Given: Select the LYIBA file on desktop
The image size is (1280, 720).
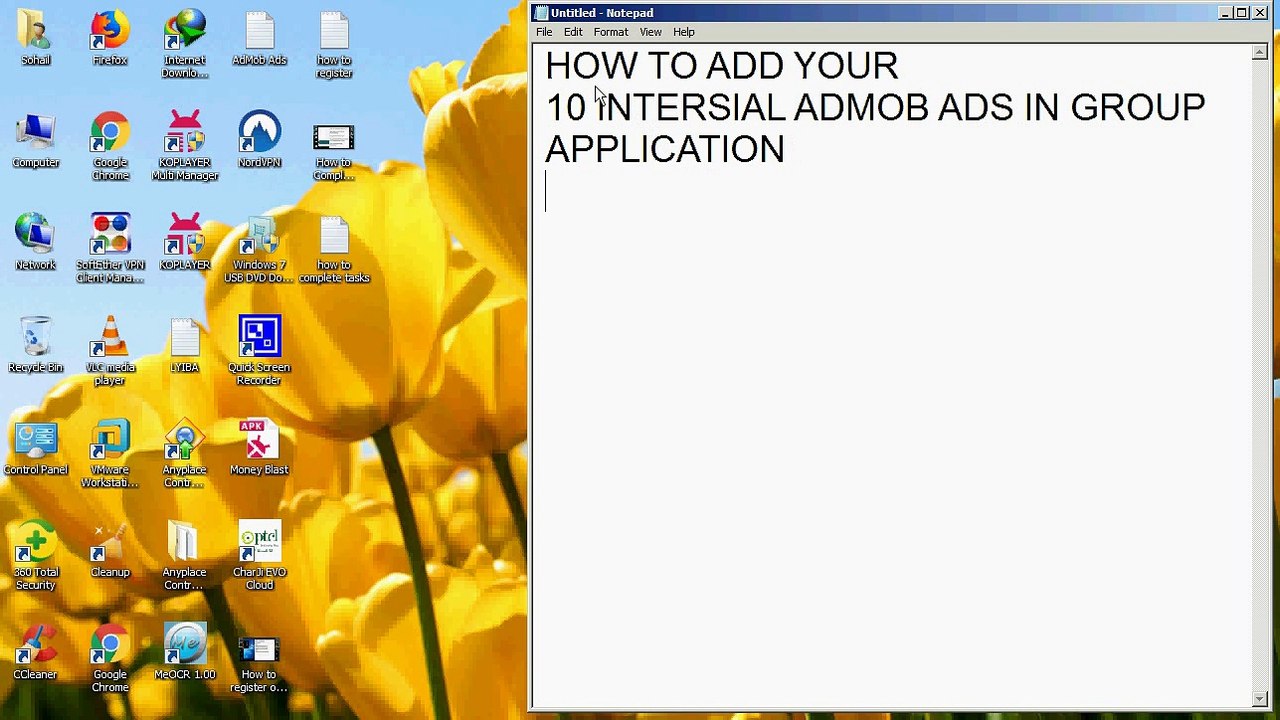Looking at the screenshot, I should tap(185, 346).
